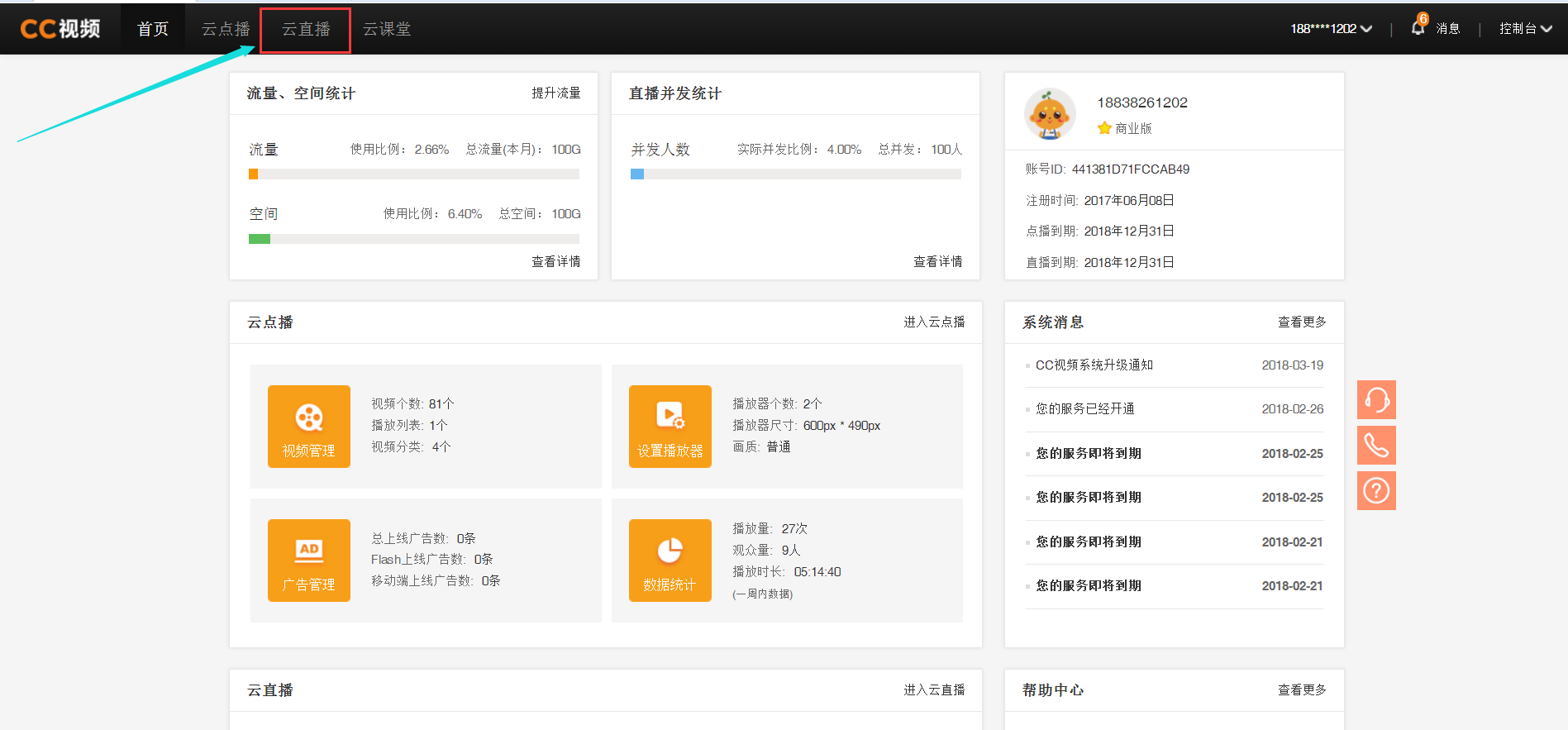Image resolution: width=1568 pixels, height=730 pixels.
Task: Click the orange headset customer service icon
Action: [1376, 400]
